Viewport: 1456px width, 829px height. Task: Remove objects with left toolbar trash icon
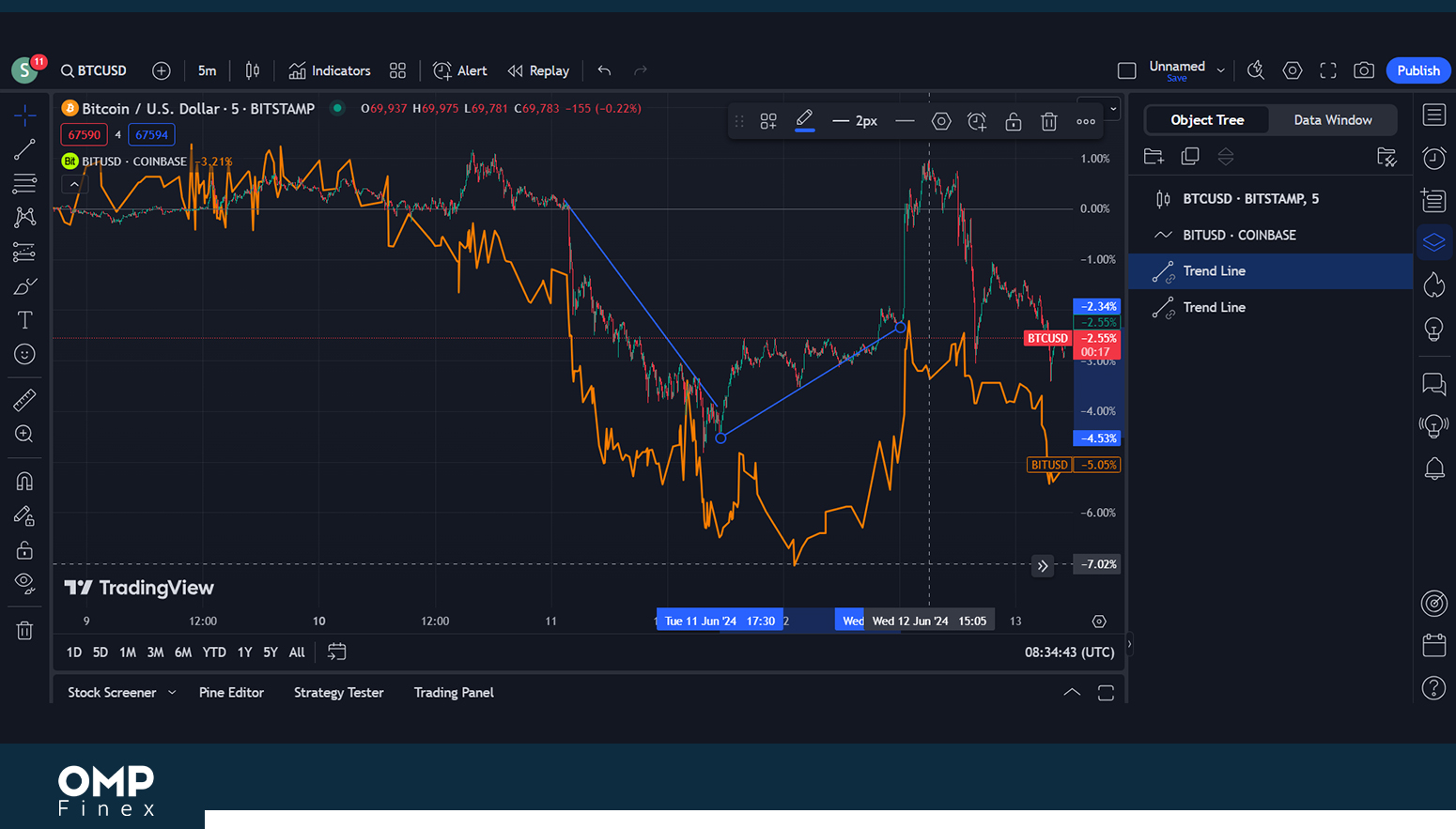[x=24, y=630]
